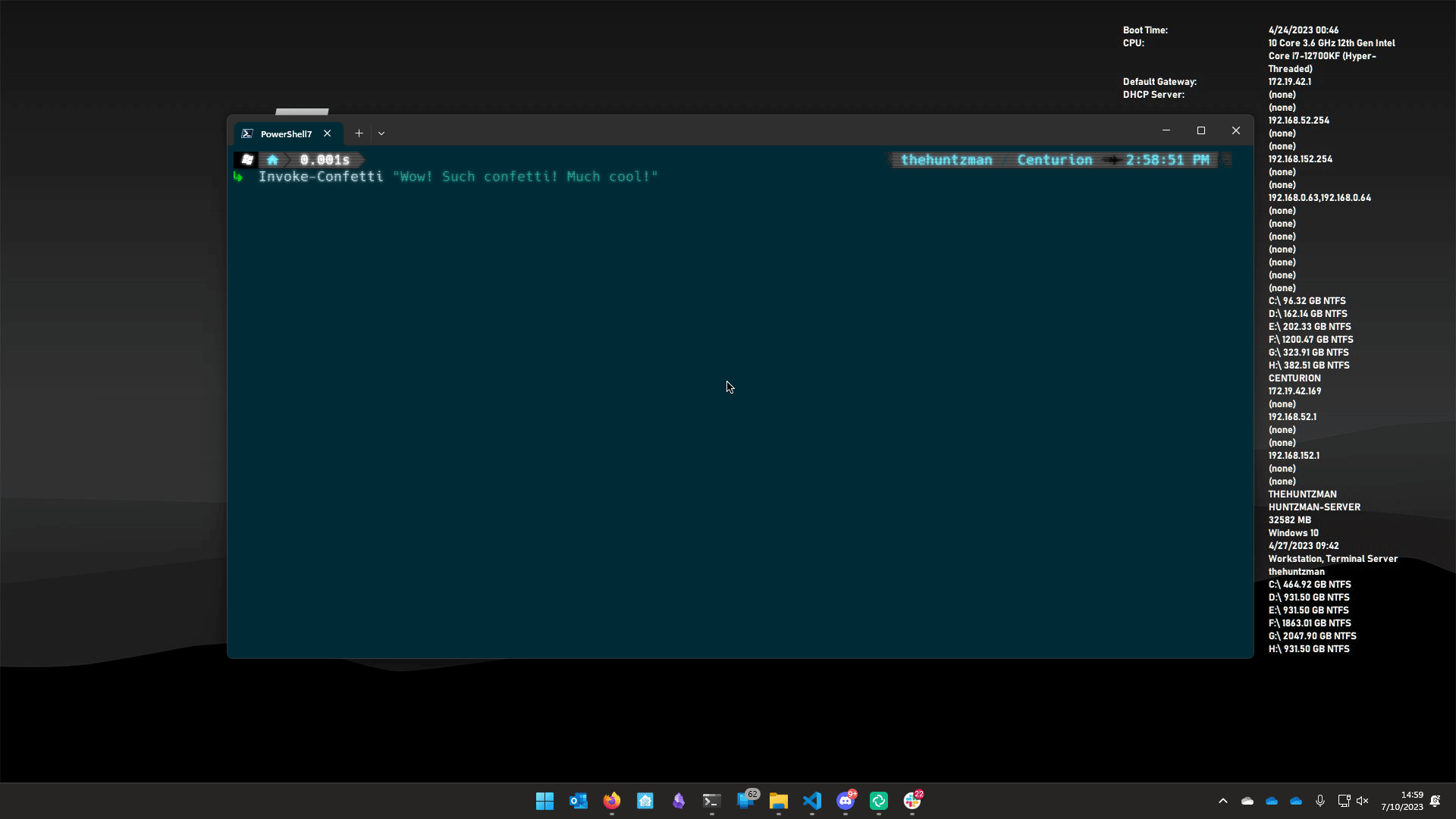The height and width of the screenshot is (819, 1456).
Task: Maximize the PowerShell7 terminal window
Action: point(1201,130)
